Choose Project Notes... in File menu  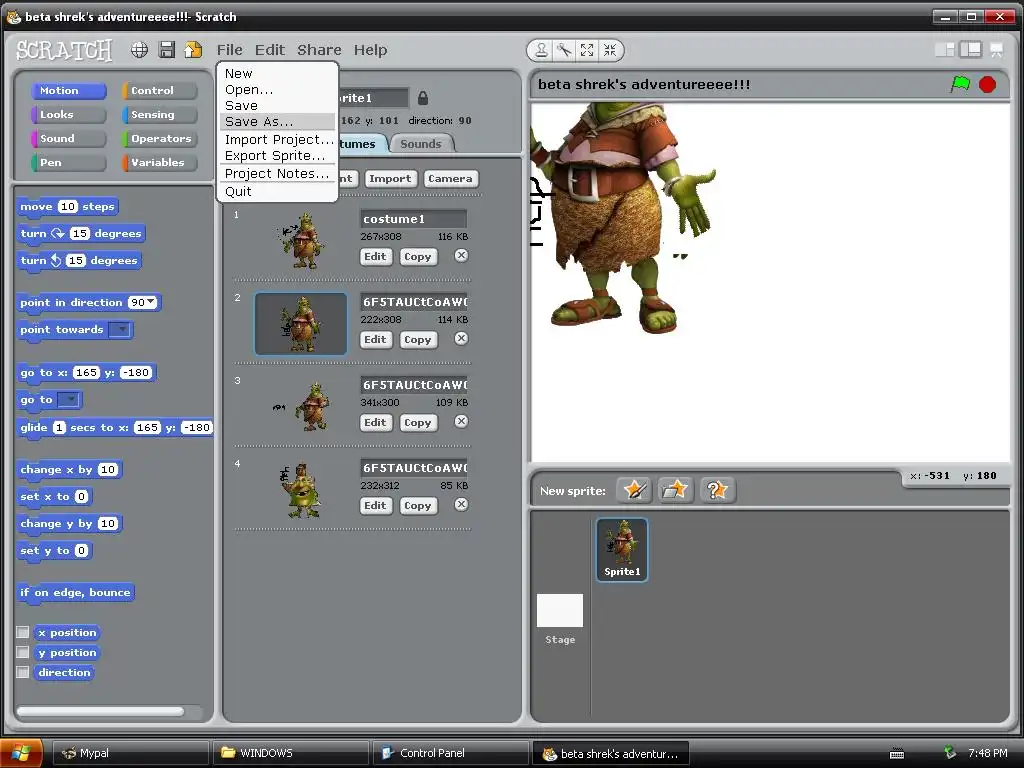click(278, 173)
